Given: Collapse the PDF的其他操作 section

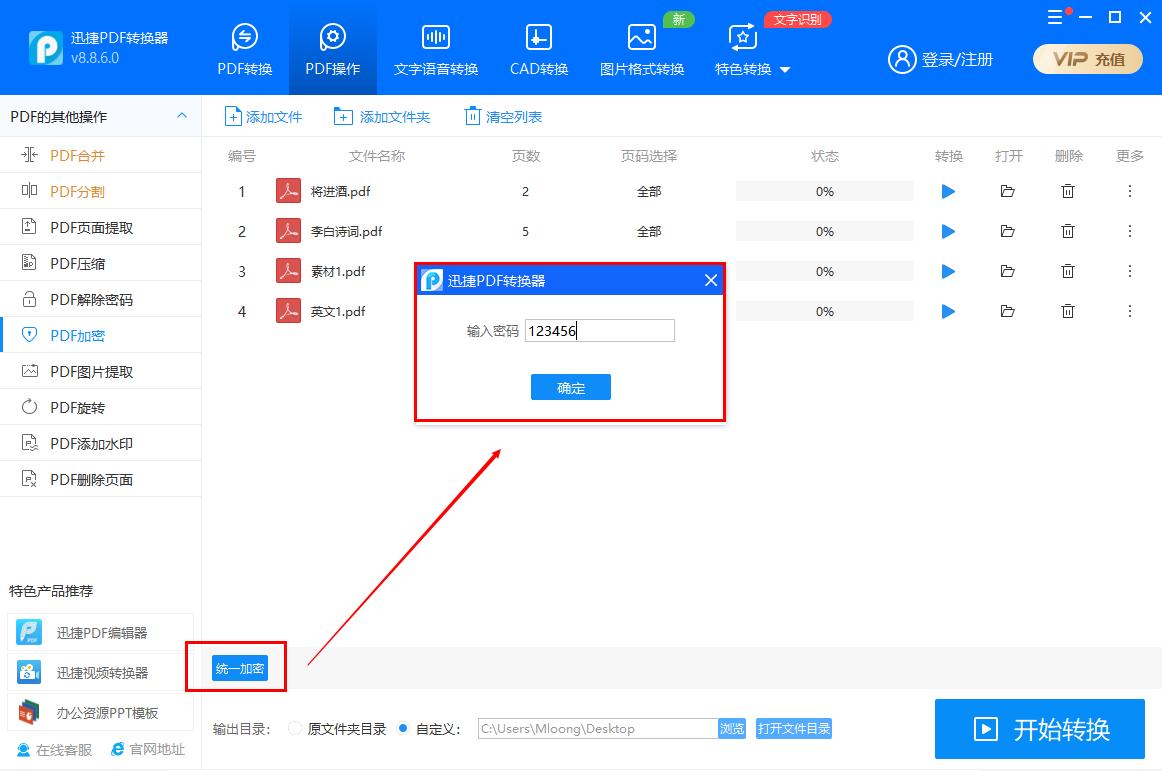Looking at the screenshot, I should 182,116.
